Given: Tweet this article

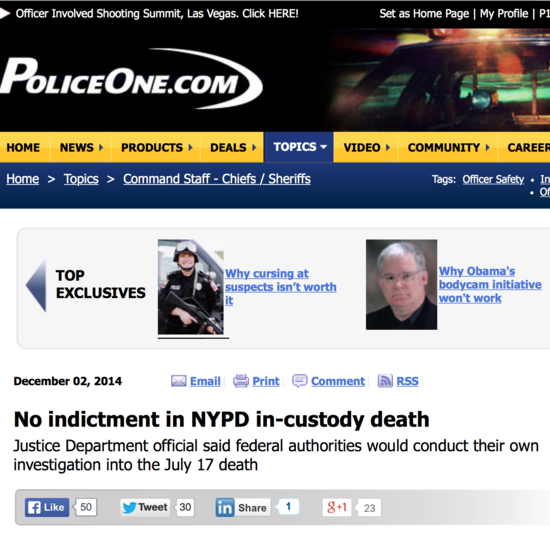Looking at the screenshot, I should tap(145, 507).
